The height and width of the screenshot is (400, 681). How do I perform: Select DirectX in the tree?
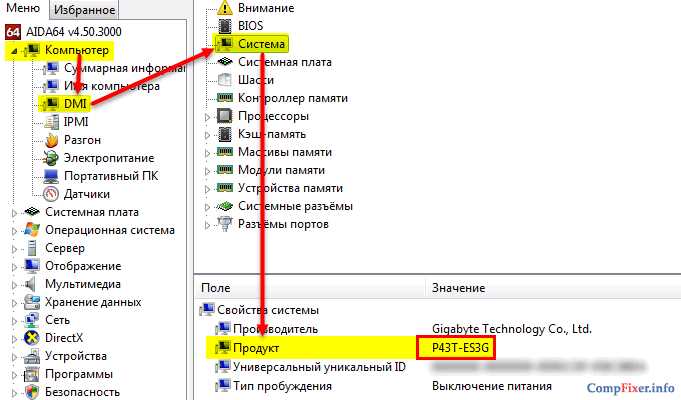tap(64, 338)
